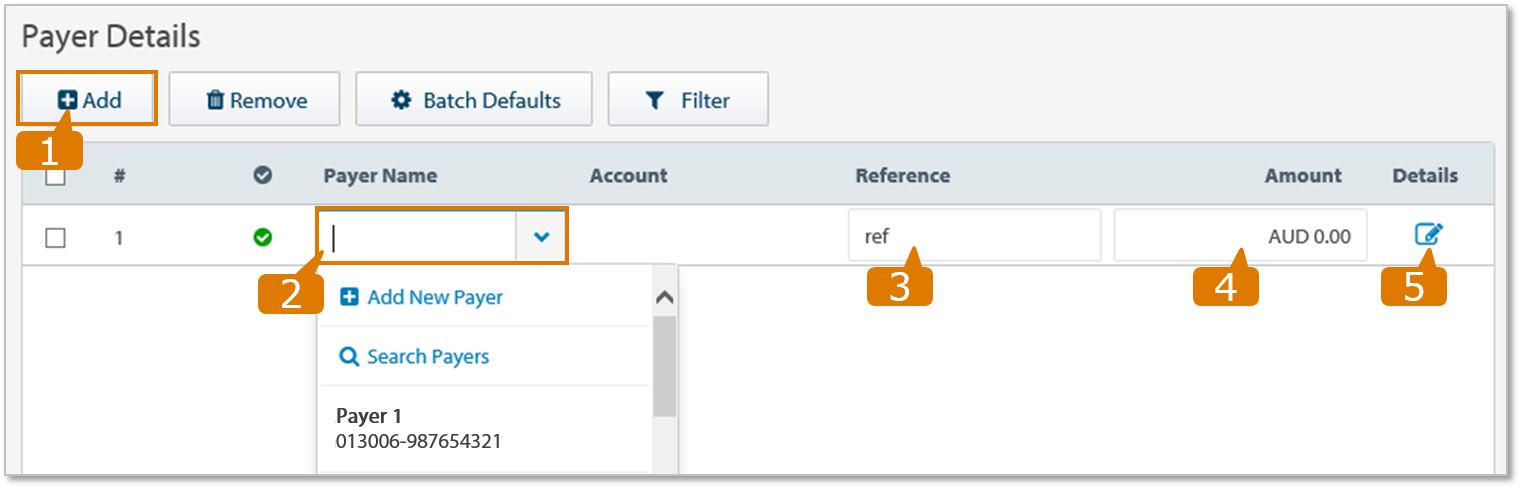Image resolution: width=1521 pixels, height=489 pixels.
Task: Open the Filter options
Action: point(688,100)
